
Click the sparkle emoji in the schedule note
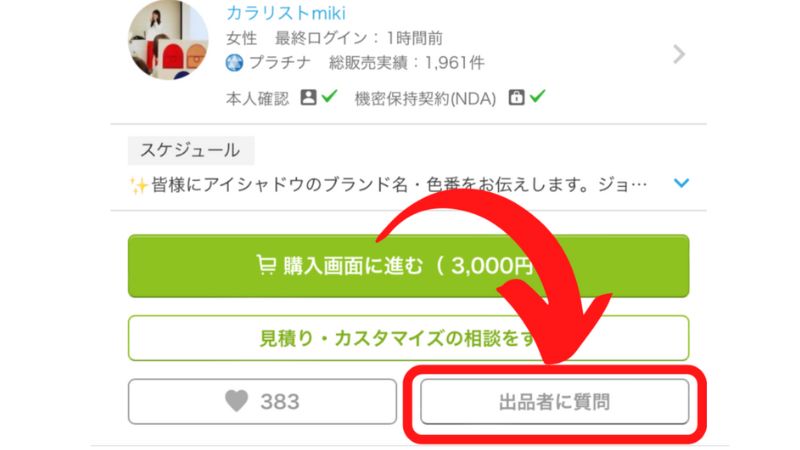138,186
